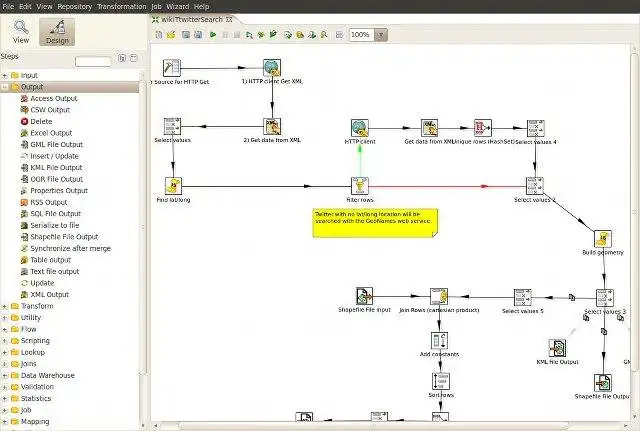
Task: Expand the Data Warehouse folder
Action: coord(4,375)
